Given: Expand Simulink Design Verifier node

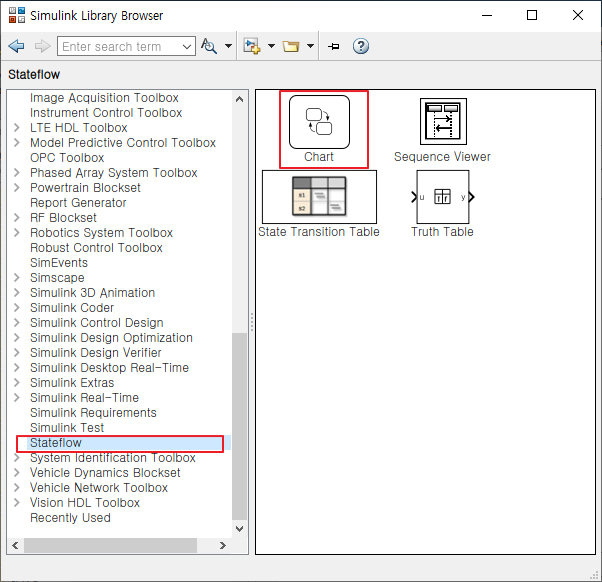Looking at the screenshot, I should 17,352.
